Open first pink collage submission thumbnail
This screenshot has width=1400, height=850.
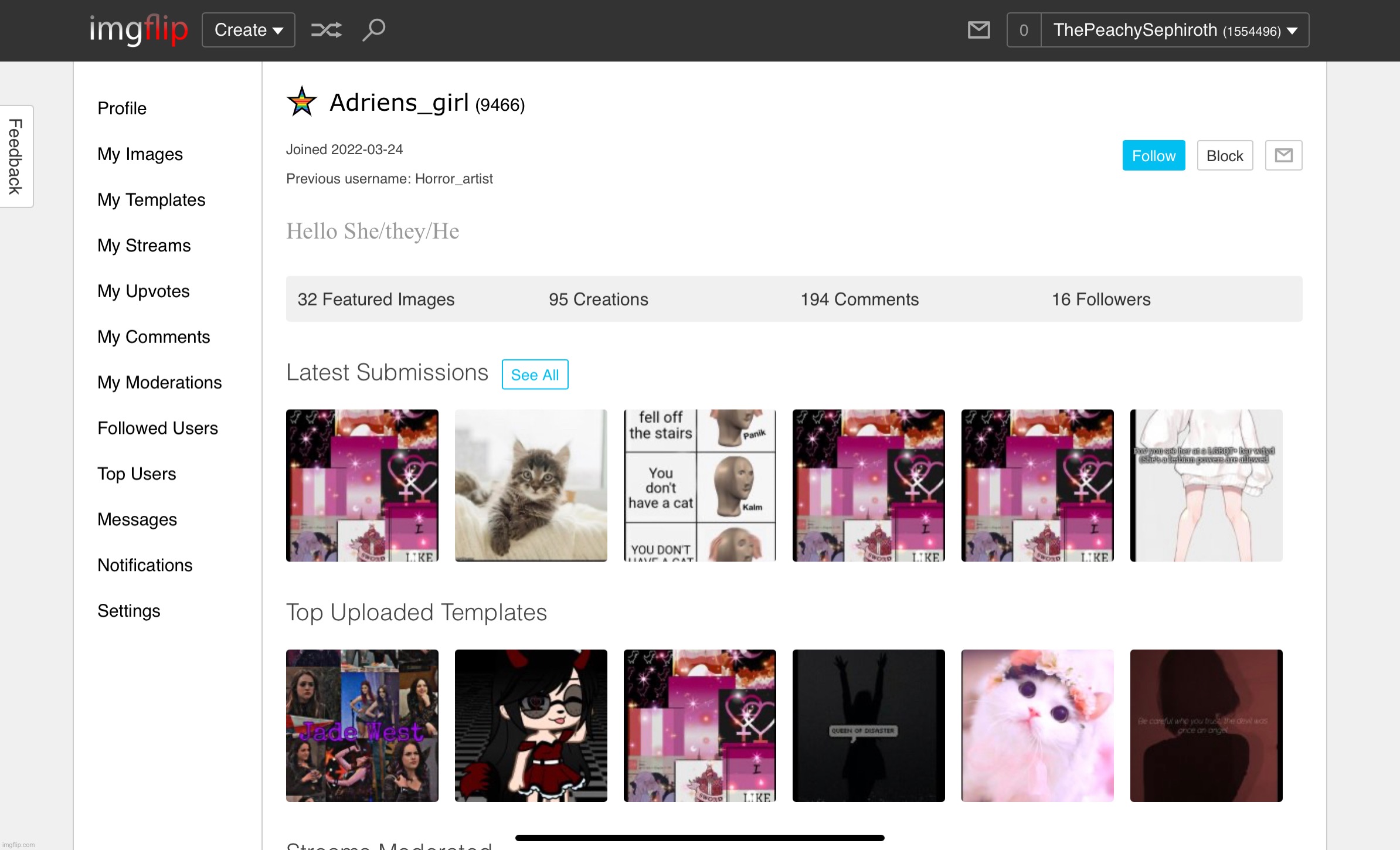click(362, 485)
